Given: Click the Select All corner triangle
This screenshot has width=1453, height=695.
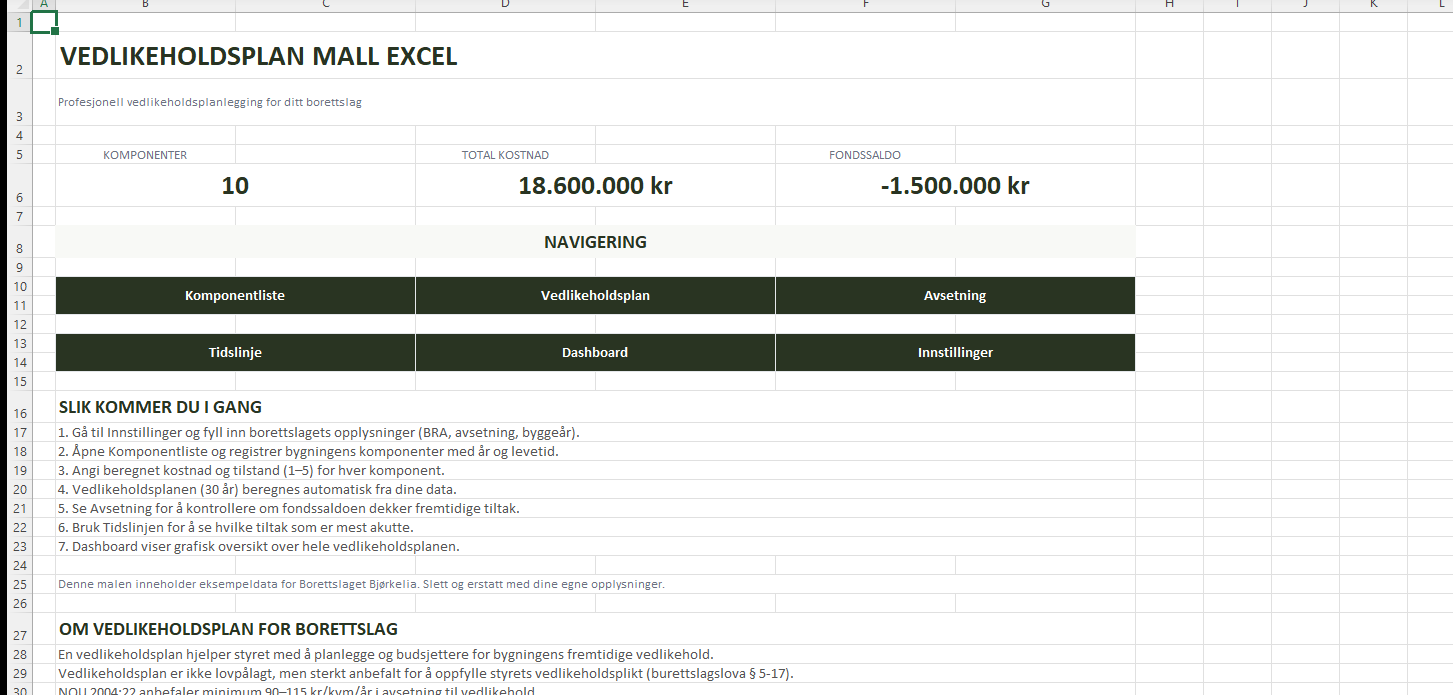Looking at the screenshot, I should coord(15,5).
